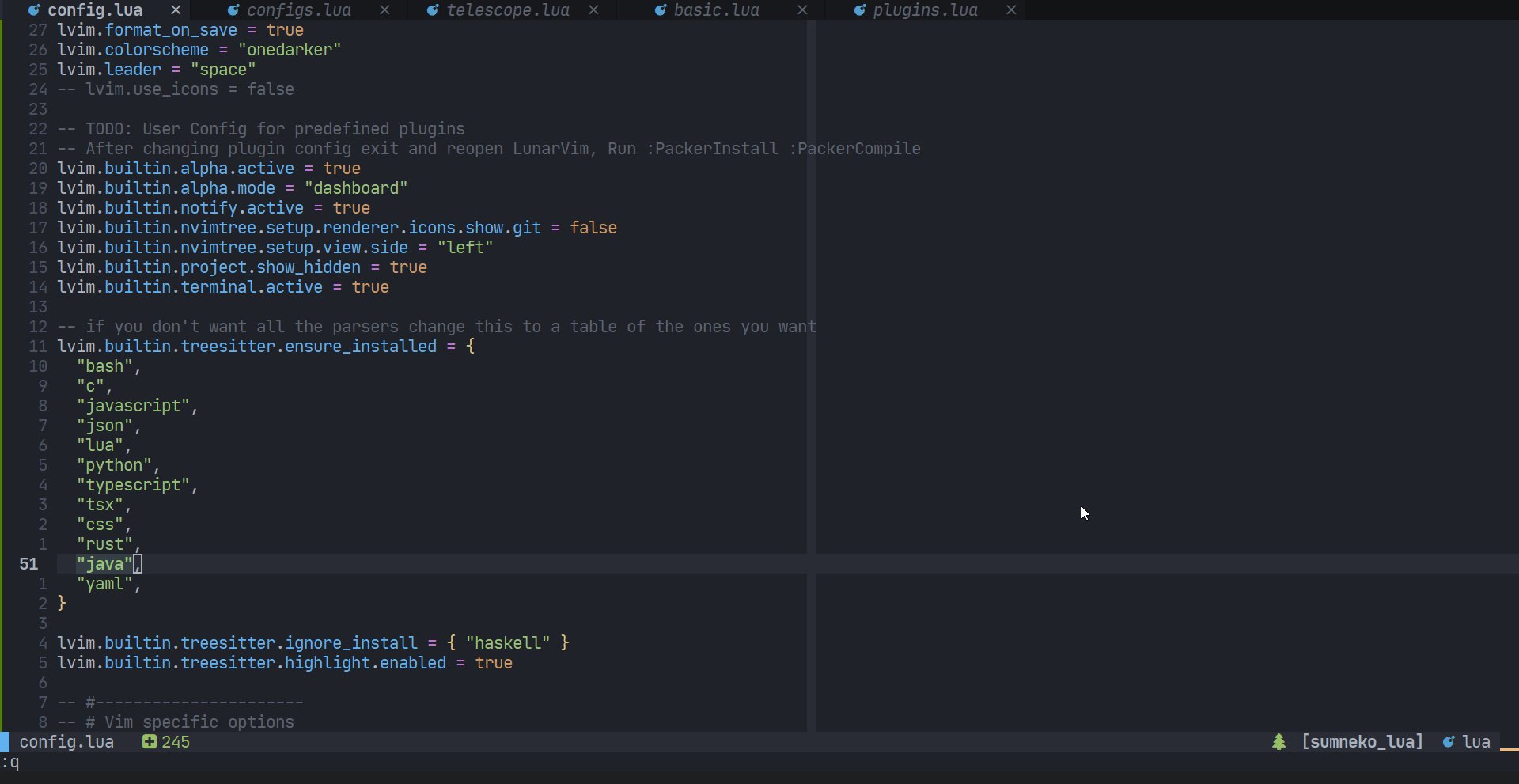The image size is (1519, 784).
Task: Click the closing brace of ensure_installed
Action: pos(62,604)
